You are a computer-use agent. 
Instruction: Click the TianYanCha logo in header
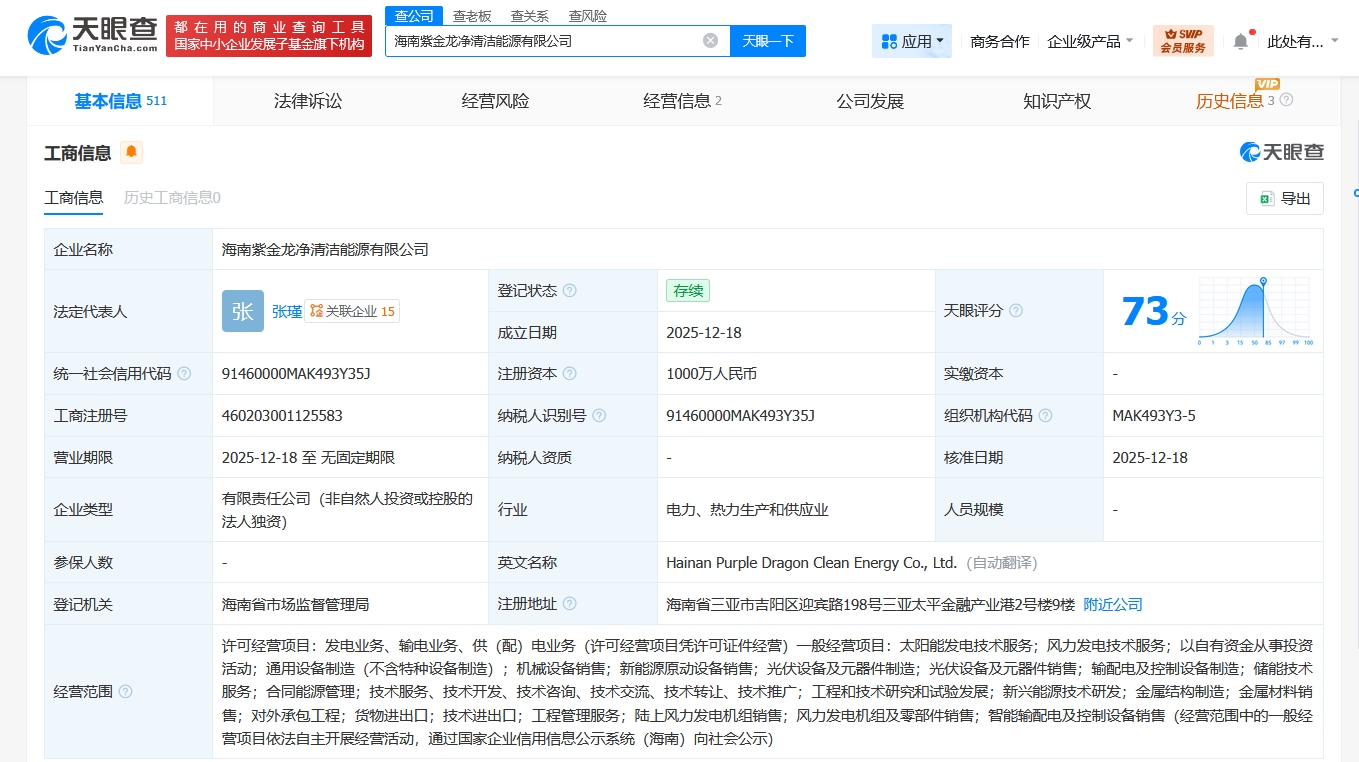(93, 36)
